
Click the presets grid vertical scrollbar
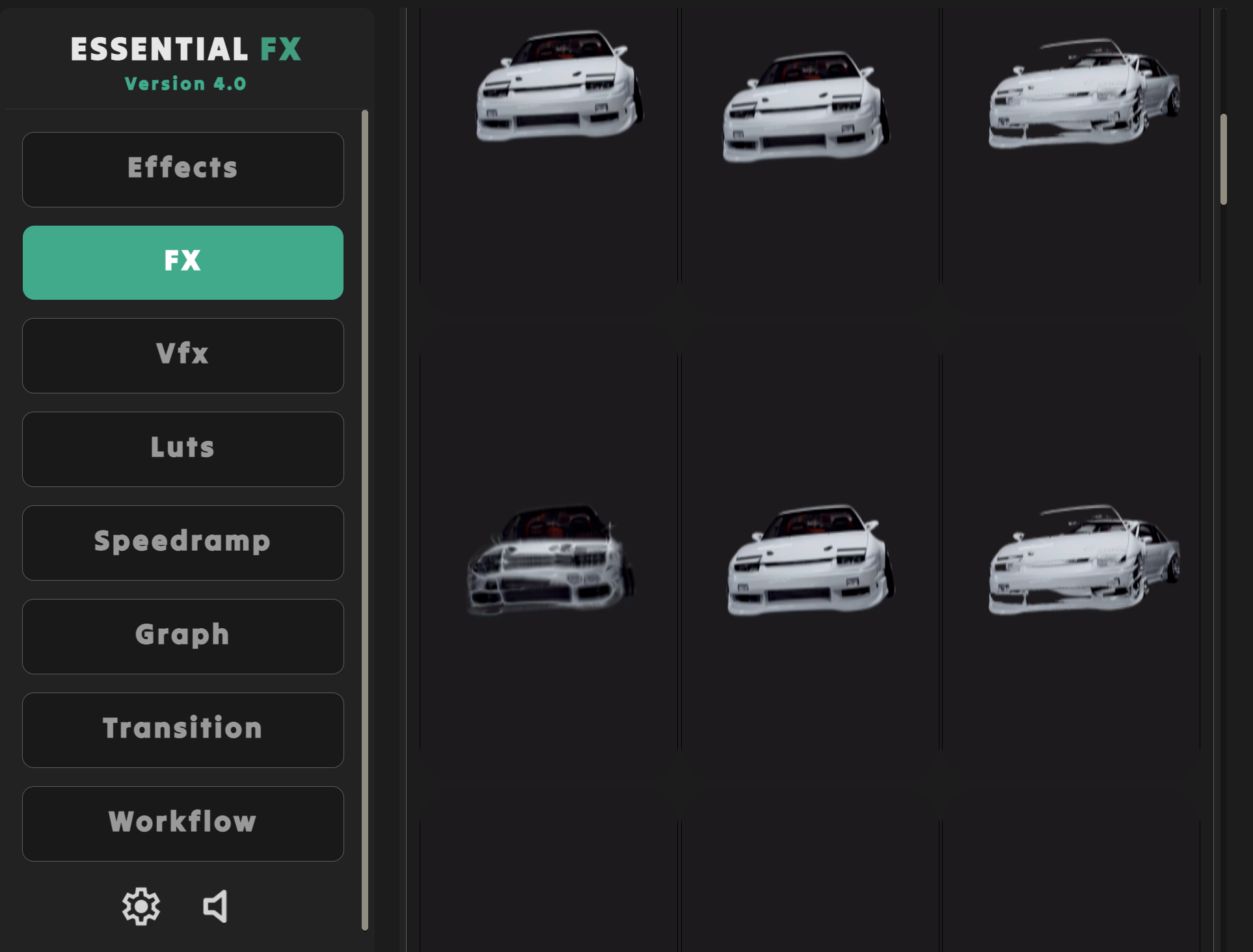click(x=1224, y=160)
